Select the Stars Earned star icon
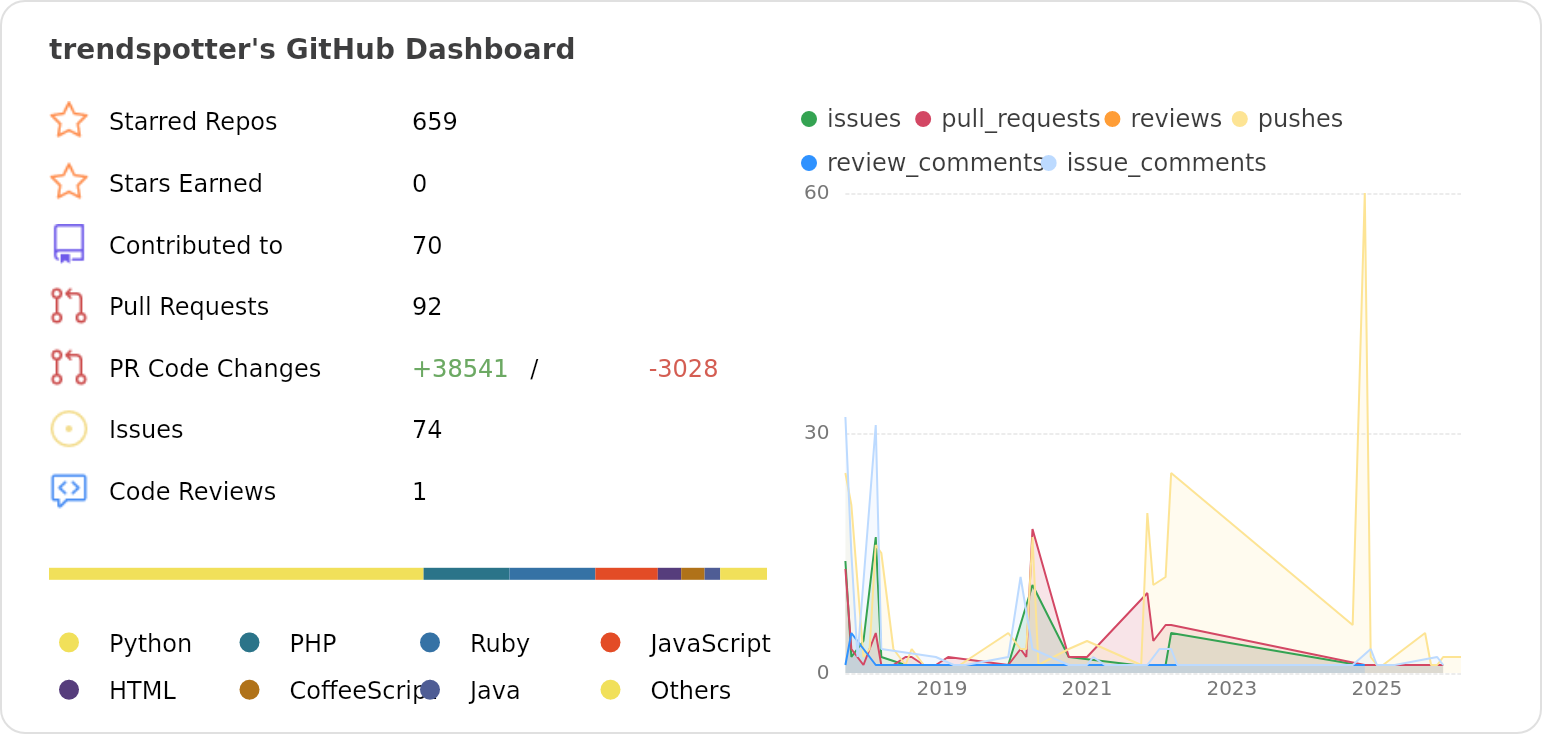Image resolution: width=1542 pixels, height=734 pixels. (70, 183)
